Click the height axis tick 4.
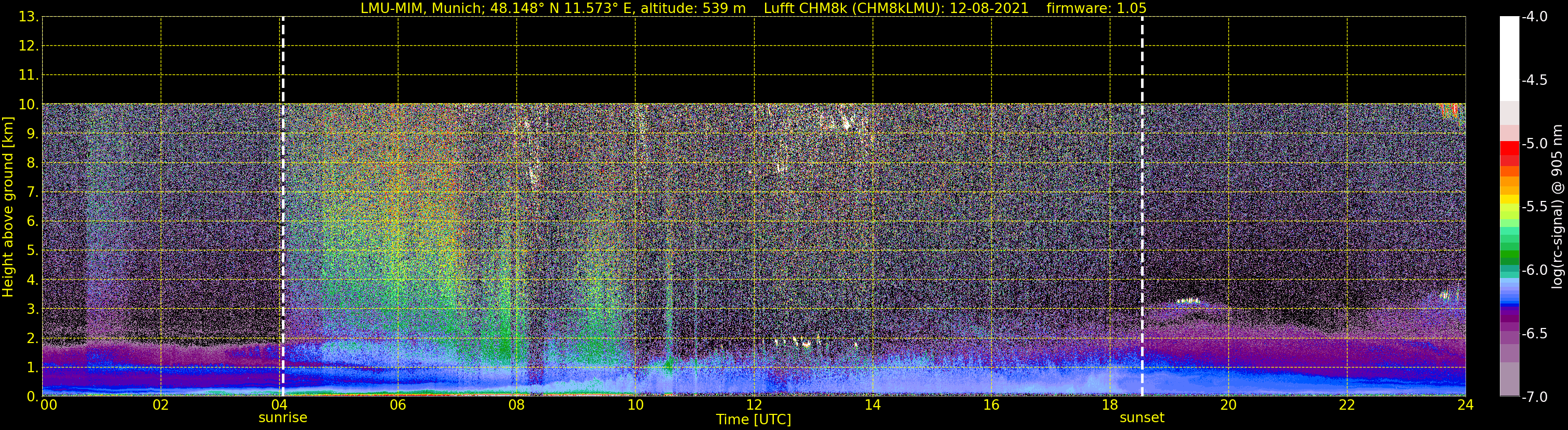This screenshot has height=430, width=1568. [x=32, y=280]
